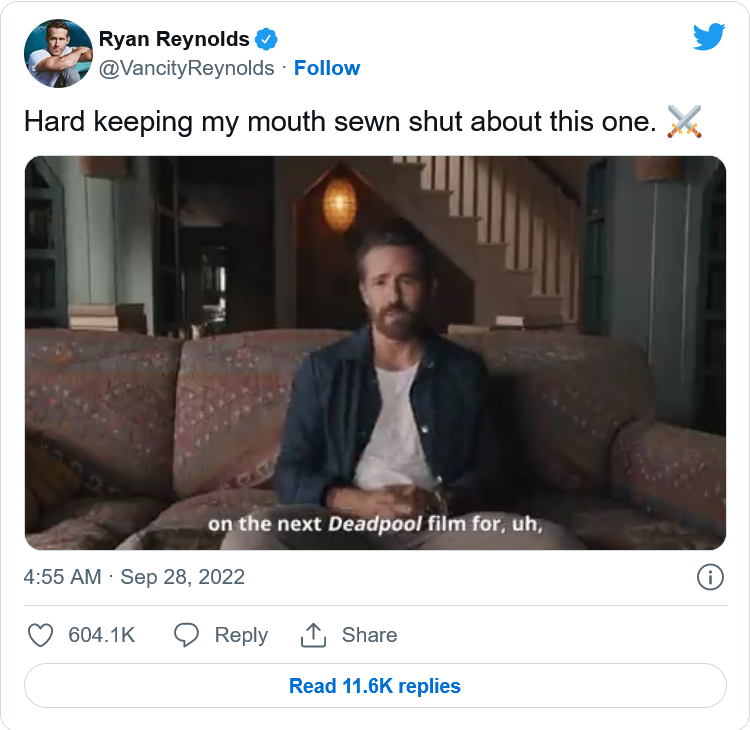Image resolution: width=750 pixels, height=730 pixels.
Task: Open Ryan Reynolds profile avatar
Action: (x=58, y=54)
